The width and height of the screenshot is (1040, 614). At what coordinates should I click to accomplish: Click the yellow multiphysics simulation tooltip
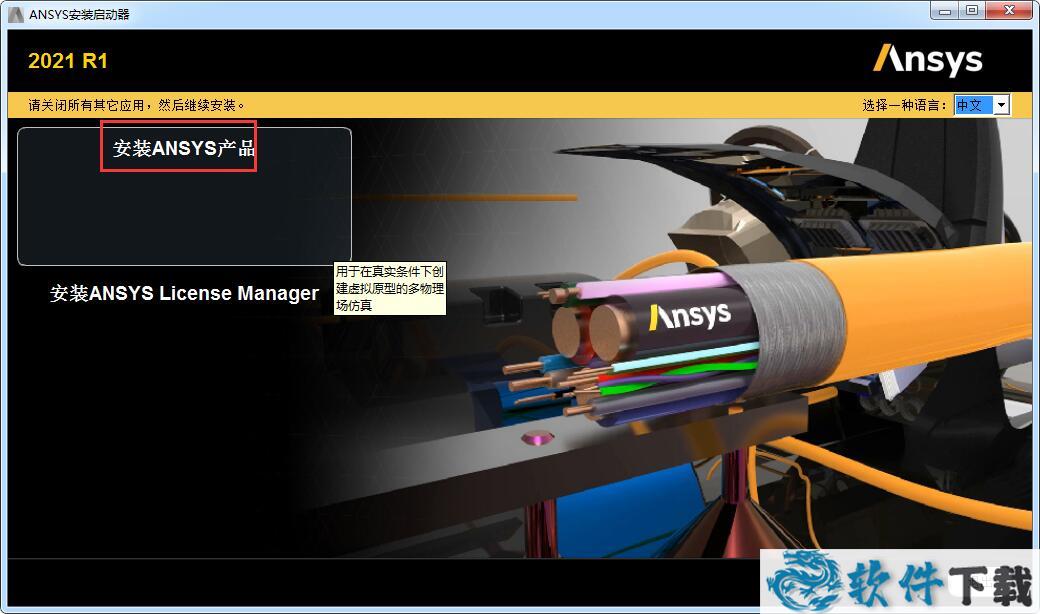[x=389, y=288]
